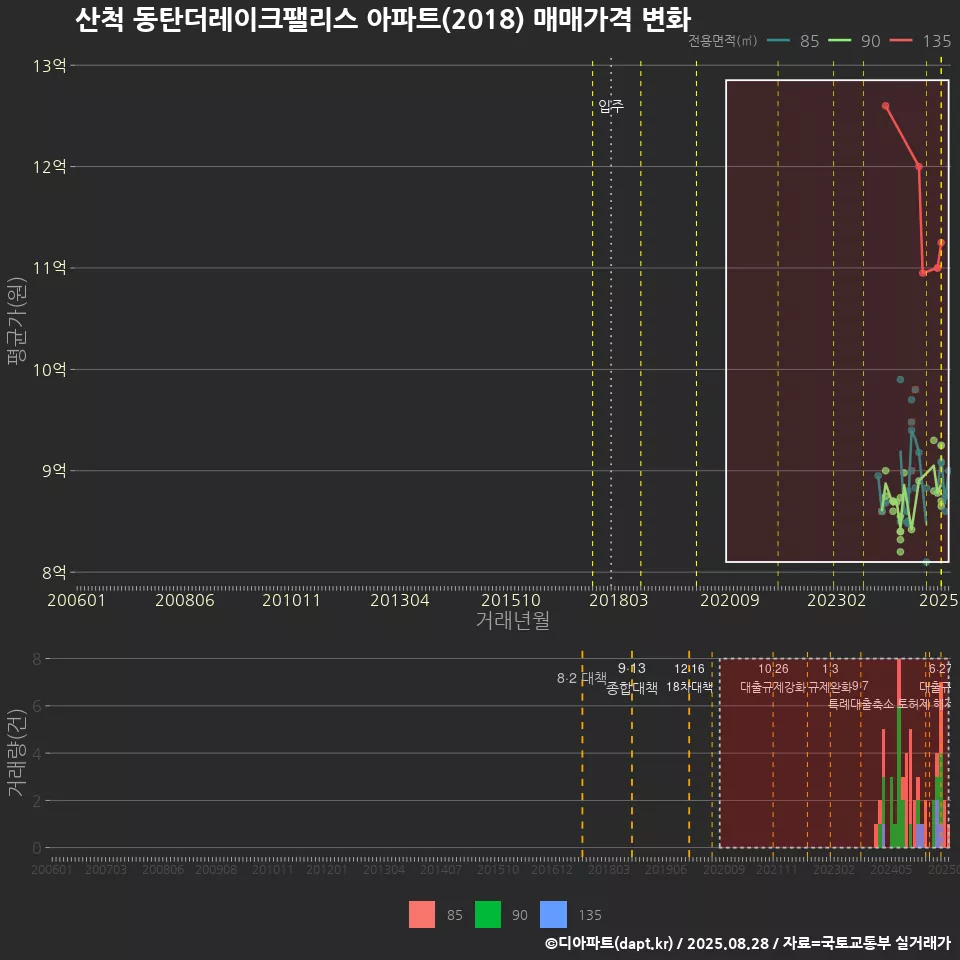Click the 9억 y-axis label
The height and width of the screenshot is (960, 960).
pyautogui.click(x=54, y=471)
